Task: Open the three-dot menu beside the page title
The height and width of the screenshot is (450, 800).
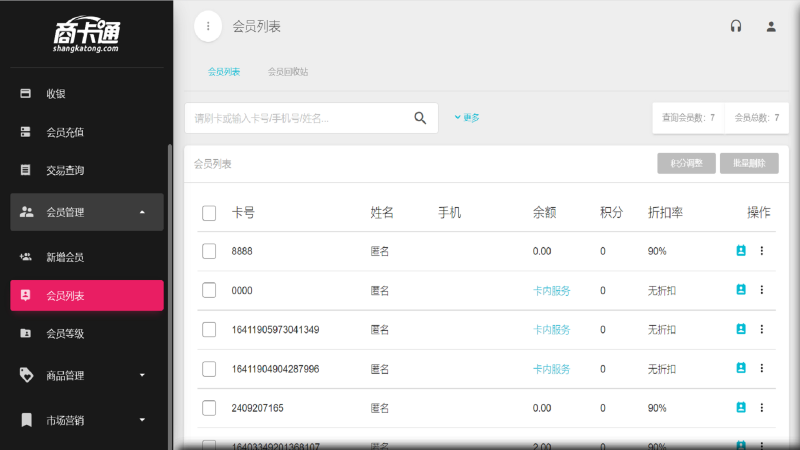Action: (208, 26)
